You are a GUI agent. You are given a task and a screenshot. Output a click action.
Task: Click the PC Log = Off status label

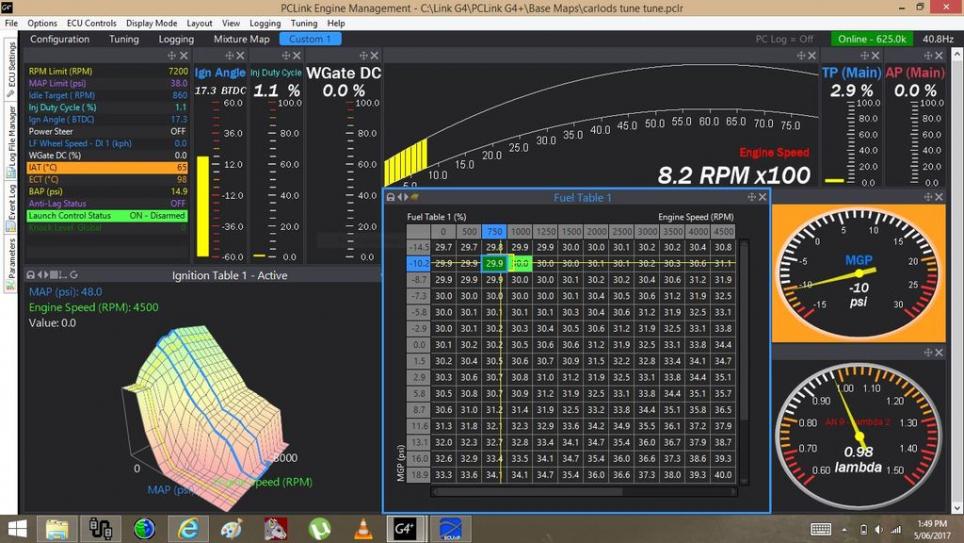784,39
